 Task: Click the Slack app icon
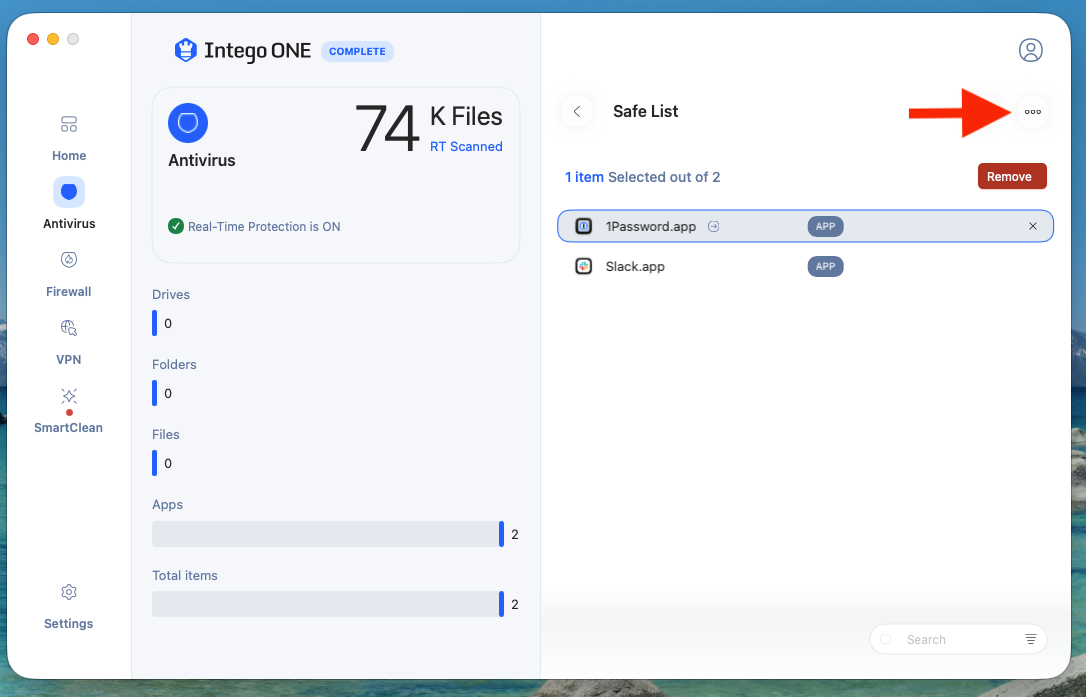(584, 266)
